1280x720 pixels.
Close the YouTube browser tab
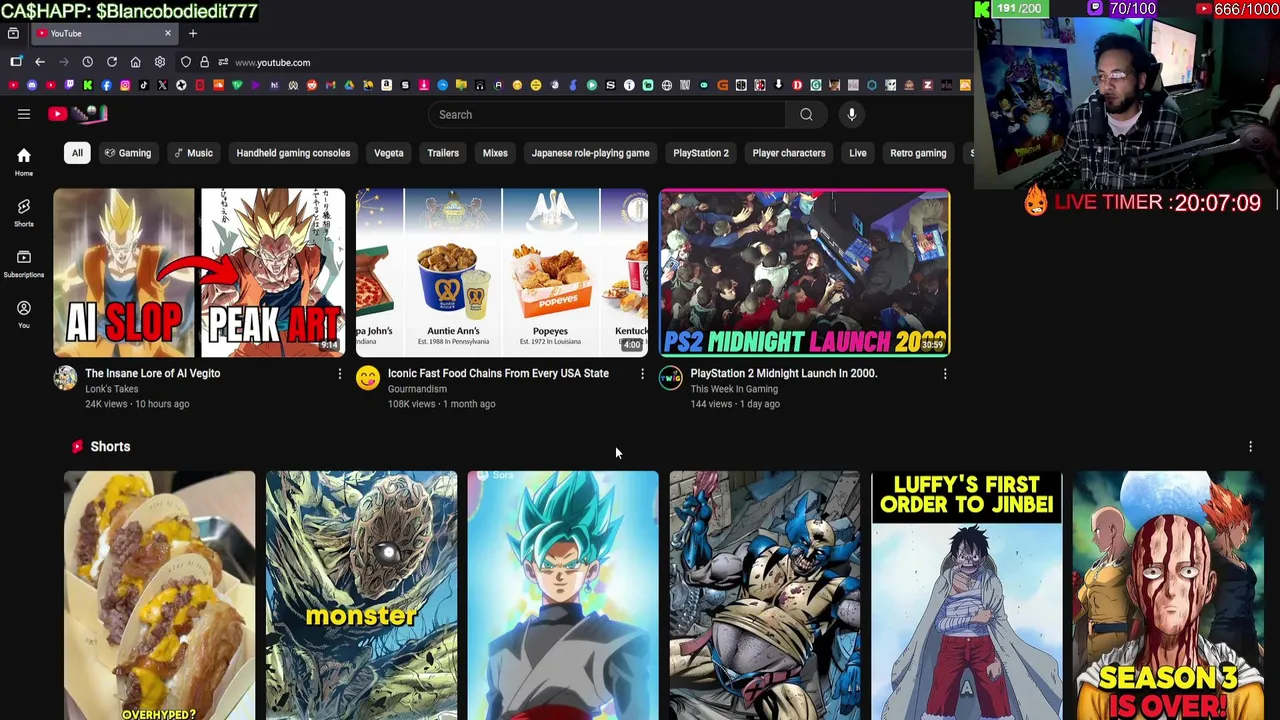(167, 33)
